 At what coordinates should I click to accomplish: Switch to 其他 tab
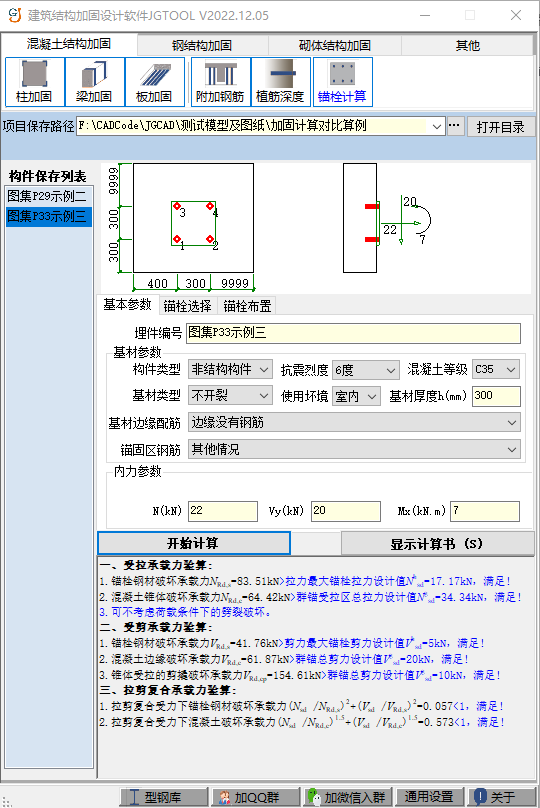pyautogui.click(x=467, y=45)
